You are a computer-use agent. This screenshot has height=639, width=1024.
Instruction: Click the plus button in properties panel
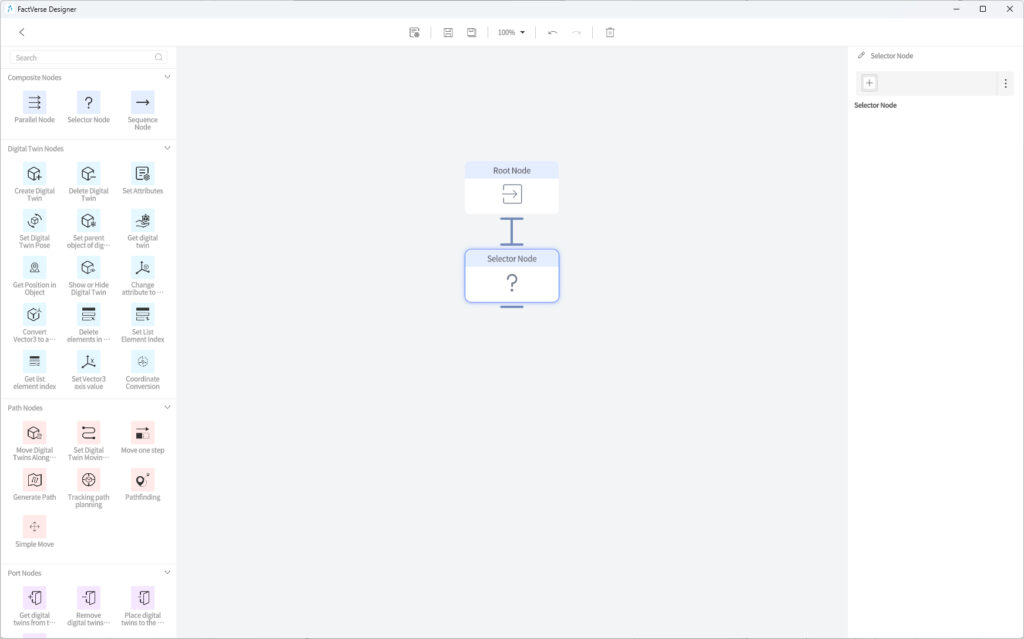[869, 83]
